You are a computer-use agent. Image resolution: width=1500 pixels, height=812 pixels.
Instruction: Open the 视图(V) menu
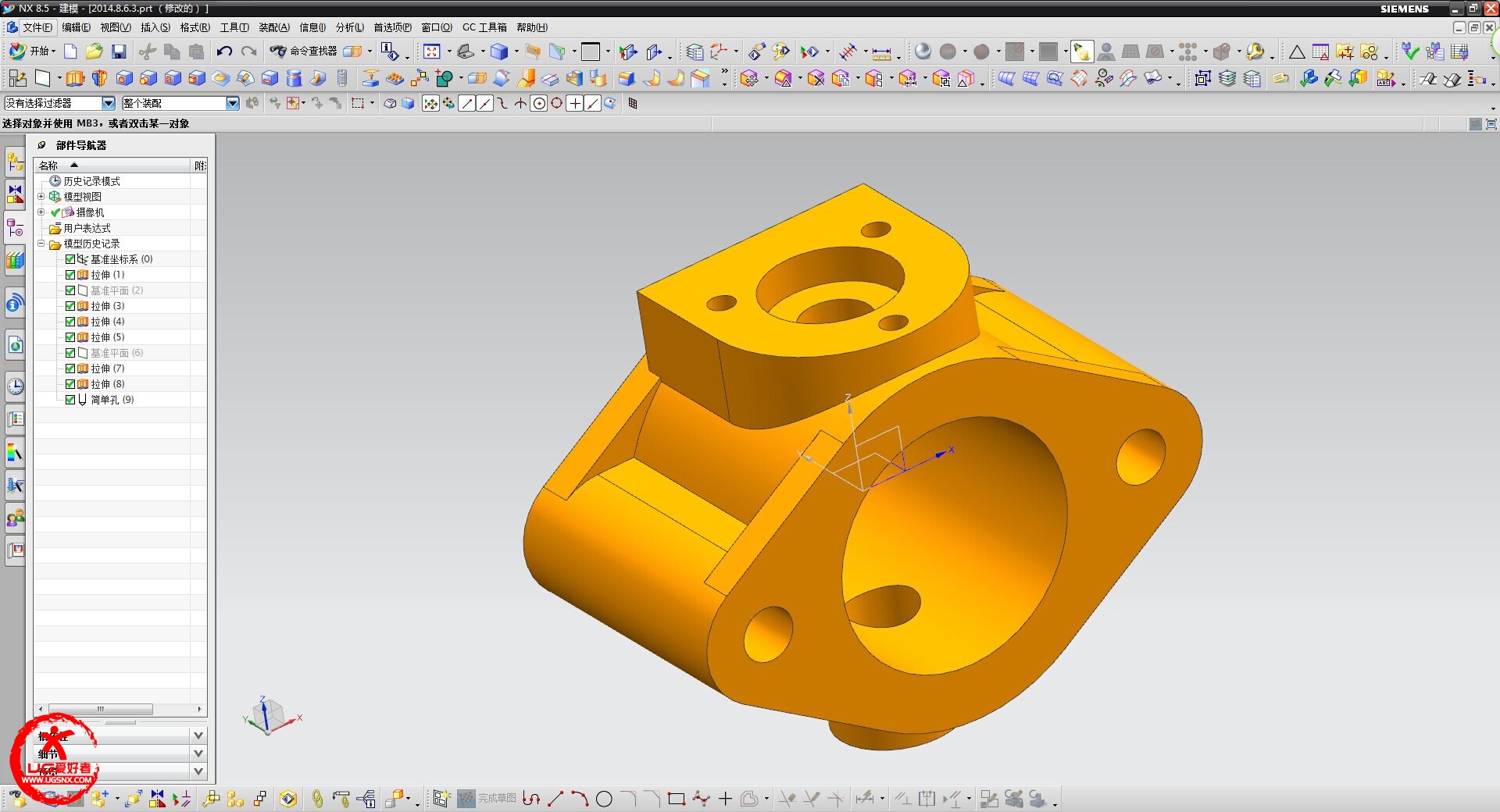click(115, 27)
